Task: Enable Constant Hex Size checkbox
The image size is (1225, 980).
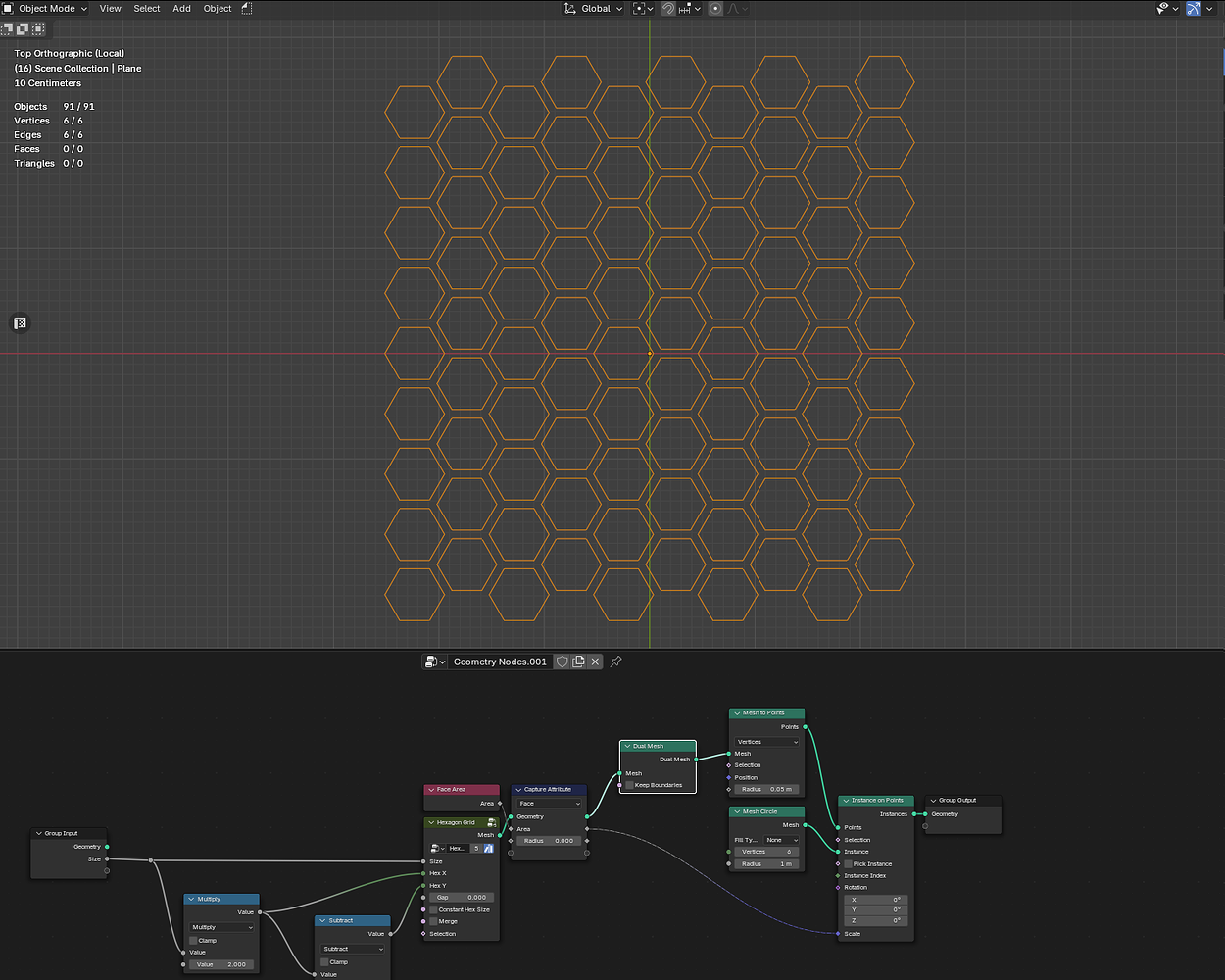Action: [434, 909]
